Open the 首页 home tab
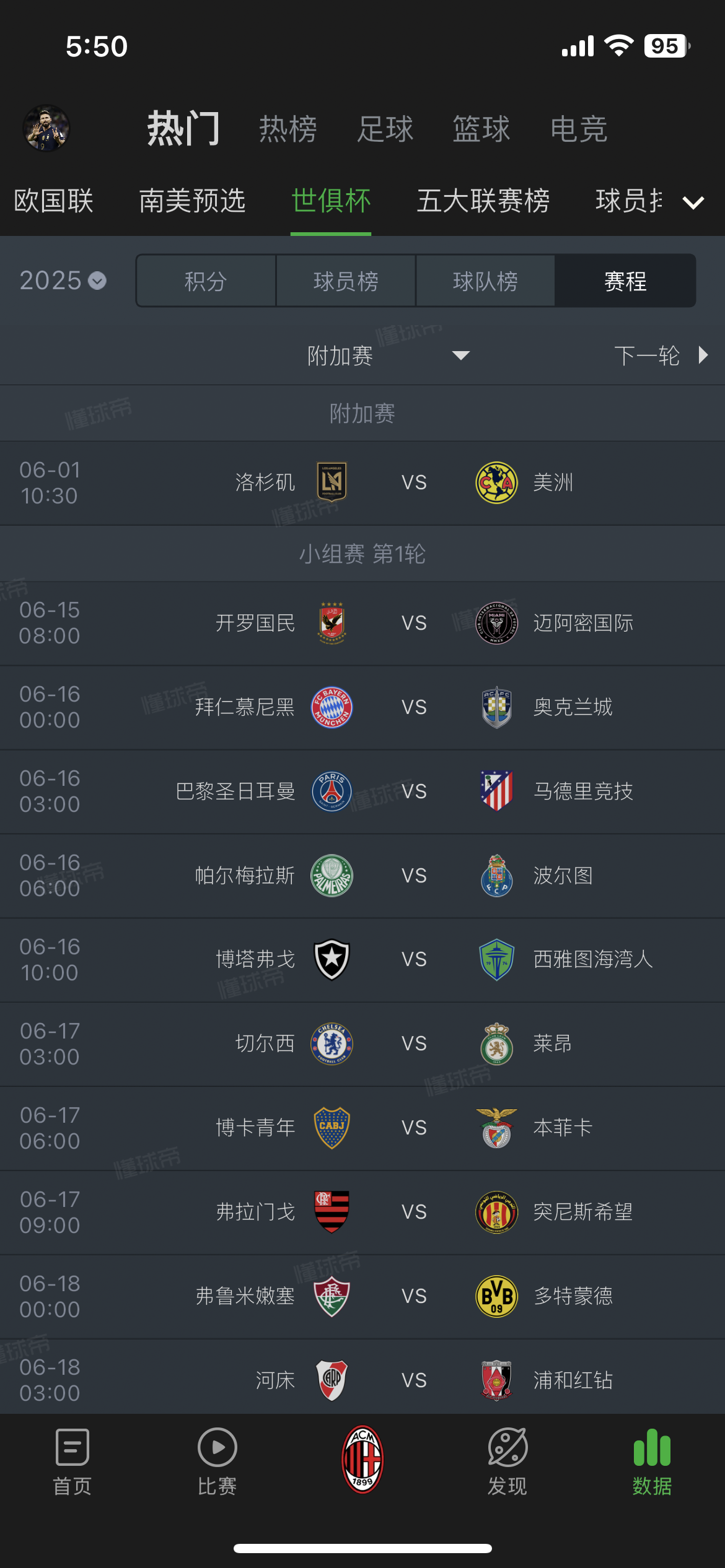Image resolution: width=725 pixels, height=1568 pixels. coord(72,1460)
